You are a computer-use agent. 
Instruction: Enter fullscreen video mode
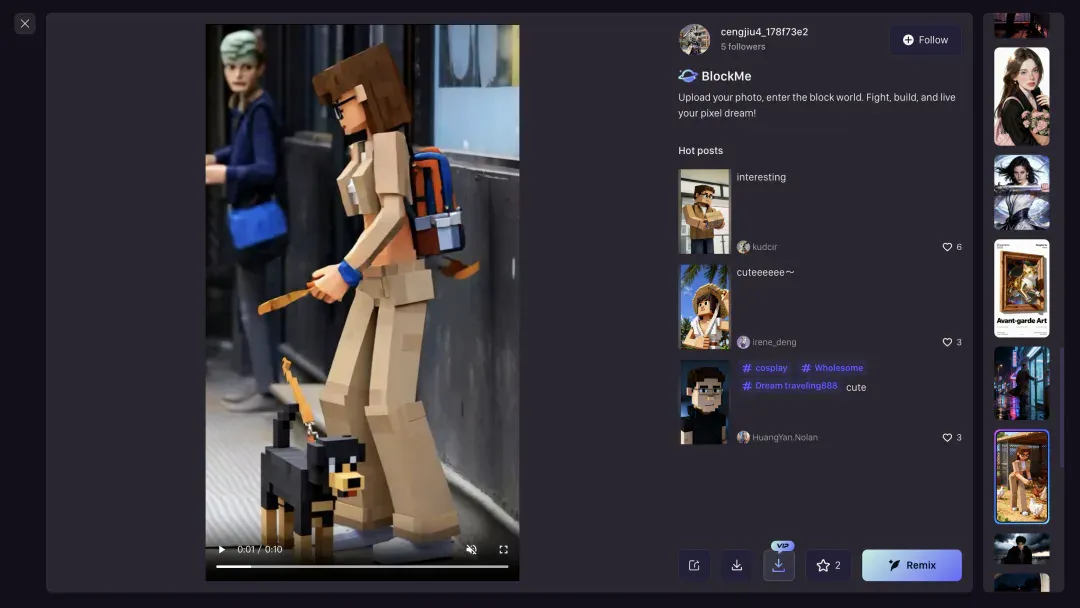pyautogui.click(x=503, y=549)
